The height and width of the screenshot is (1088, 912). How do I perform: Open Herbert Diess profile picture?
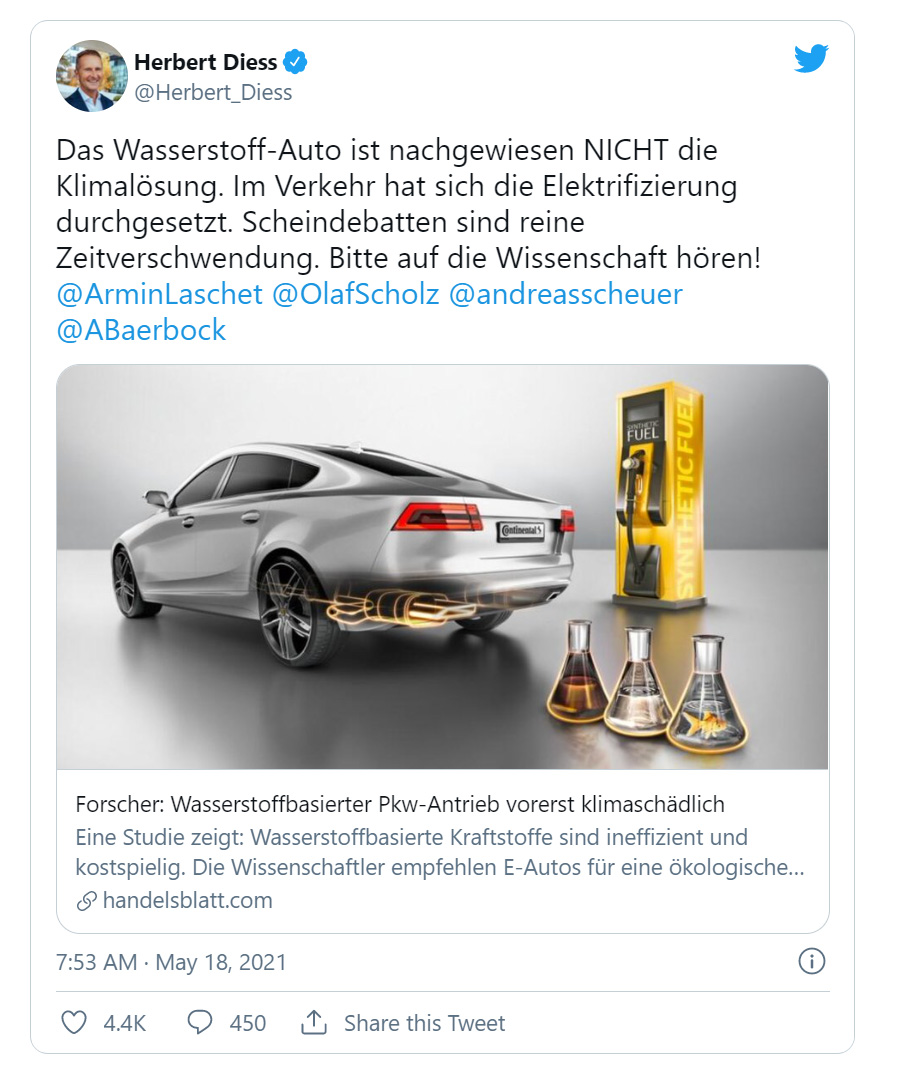click(92, 76)
